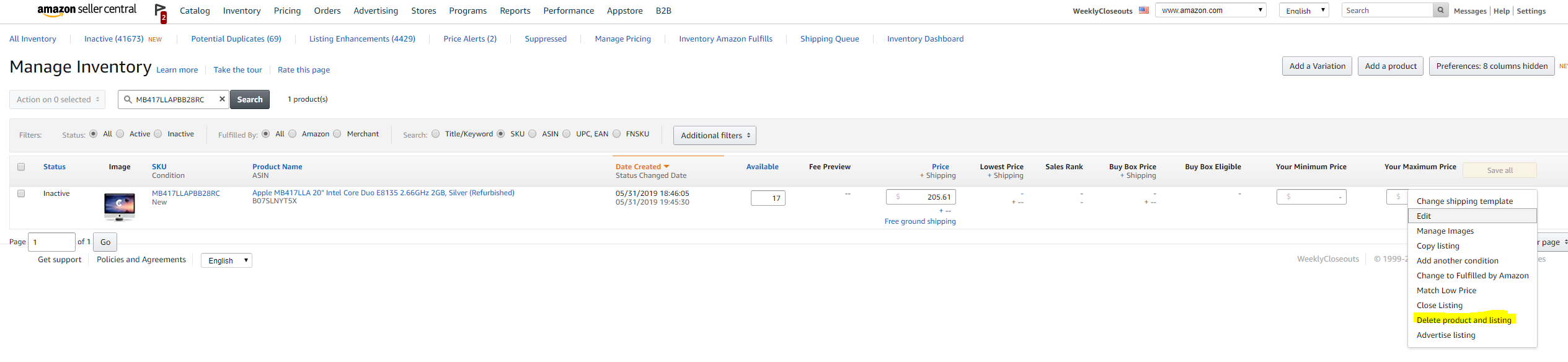Select Change to Fulfilled by Amazon
1568x362 pixels.
[x=1472, y=275]
